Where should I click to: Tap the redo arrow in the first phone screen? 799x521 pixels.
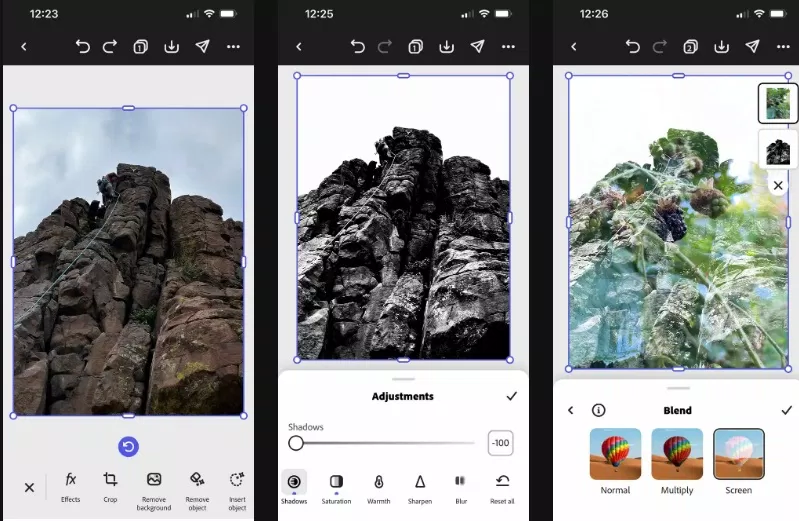coord(110,46)
